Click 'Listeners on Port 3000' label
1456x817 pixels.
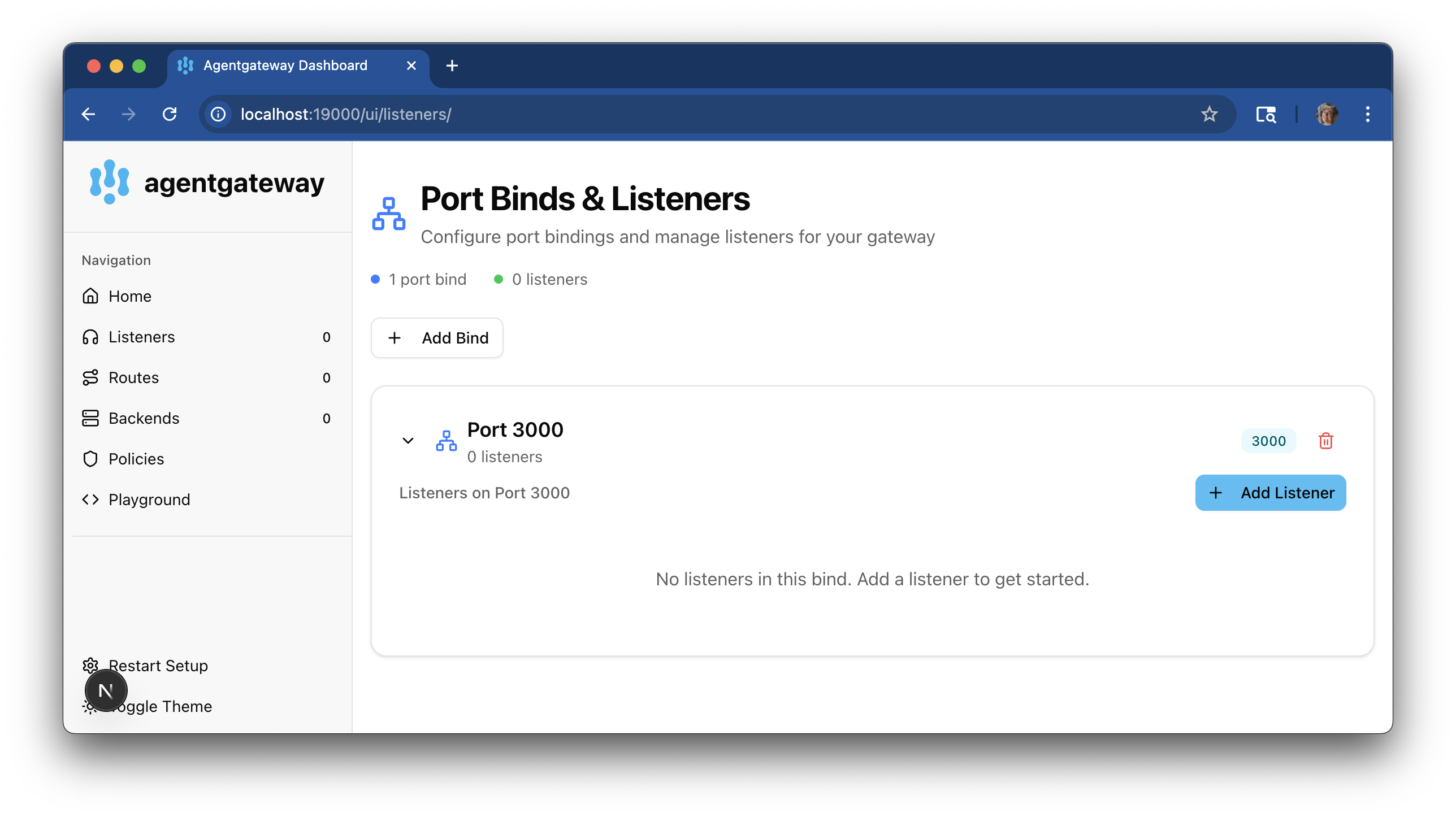click(x=484, y=493)
